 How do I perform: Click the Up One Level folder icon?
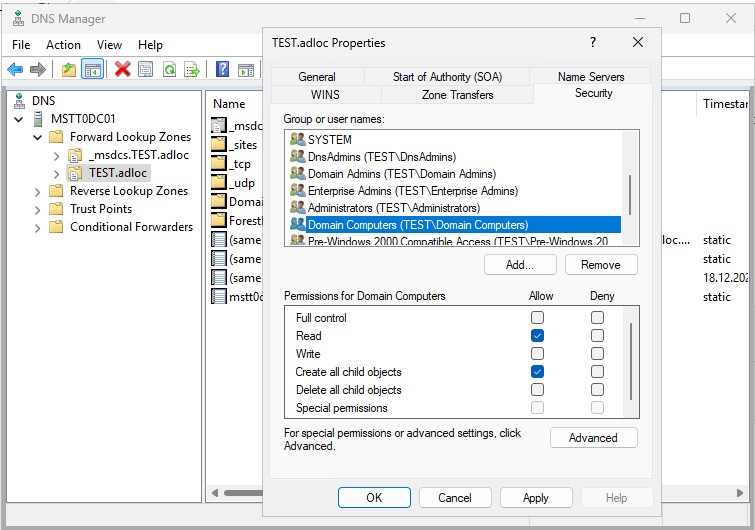click(68, 69)
